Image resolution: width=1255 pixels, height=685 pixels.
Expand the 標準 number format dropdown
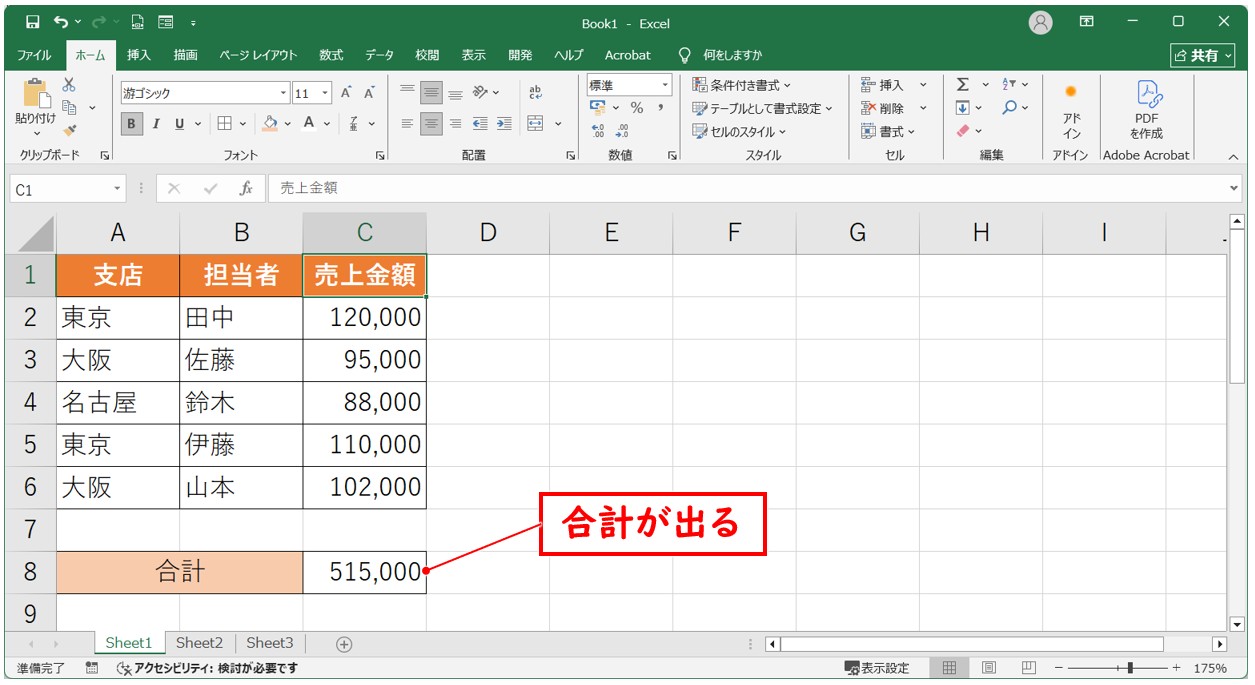point(664,86)
